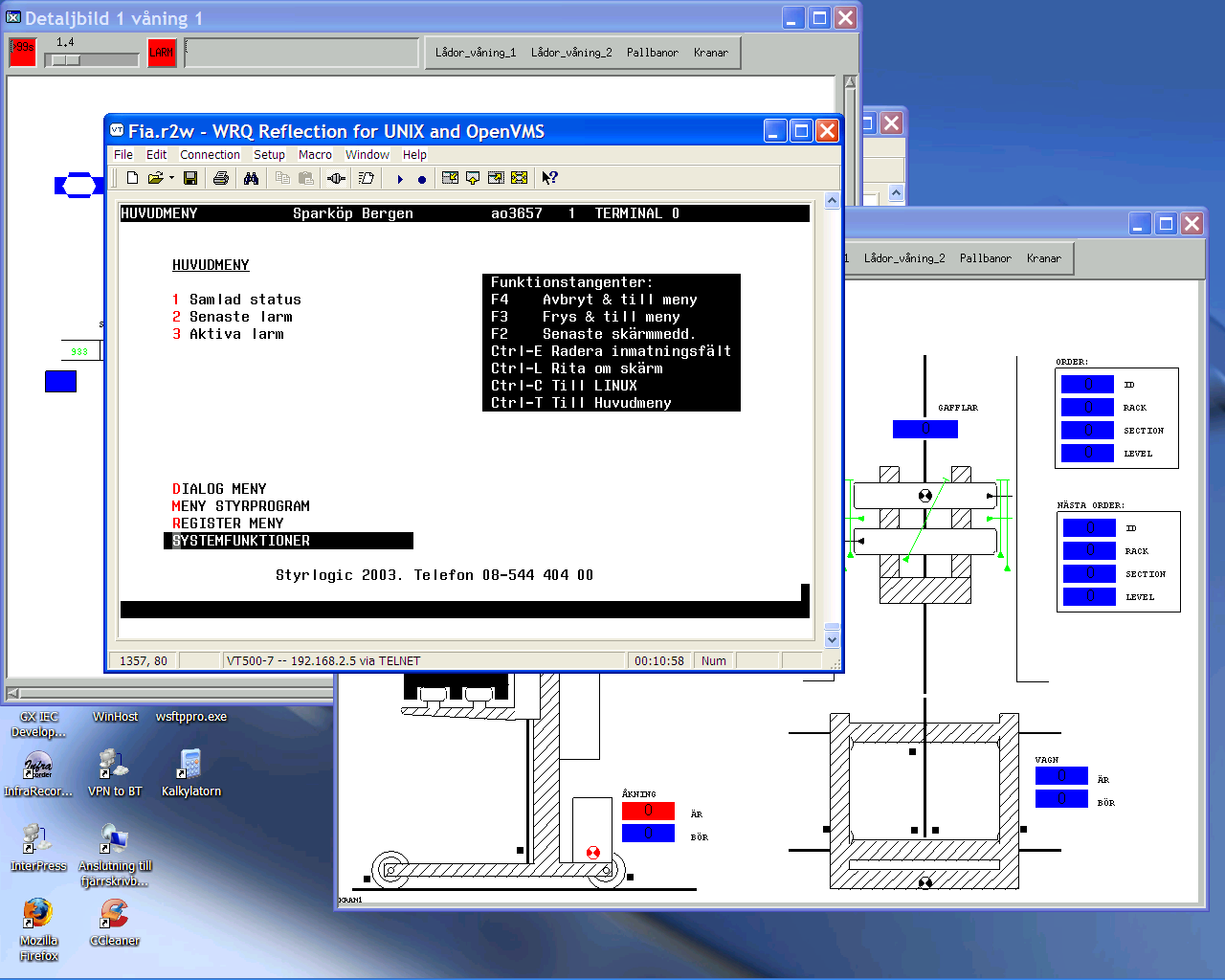Click the blue VAGN ÄR value box
Viewport: 1225px width, 980px height.
(1061, 775)
